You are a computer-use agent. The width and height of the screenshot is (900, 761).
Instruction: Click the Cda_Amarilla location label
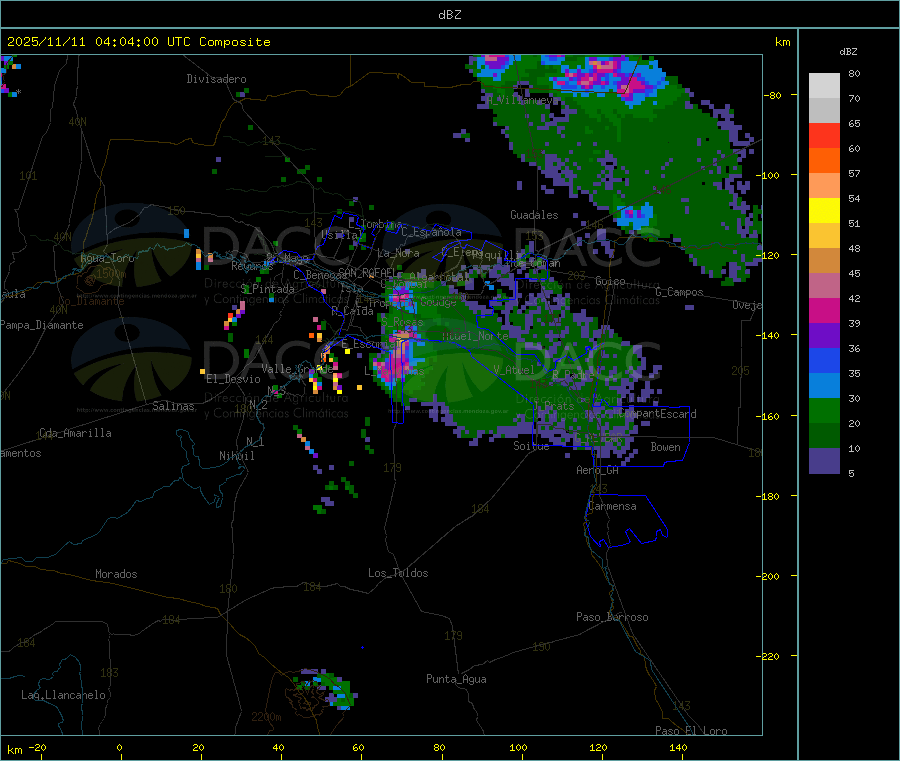pyautogui.click(x=75, y=433)
